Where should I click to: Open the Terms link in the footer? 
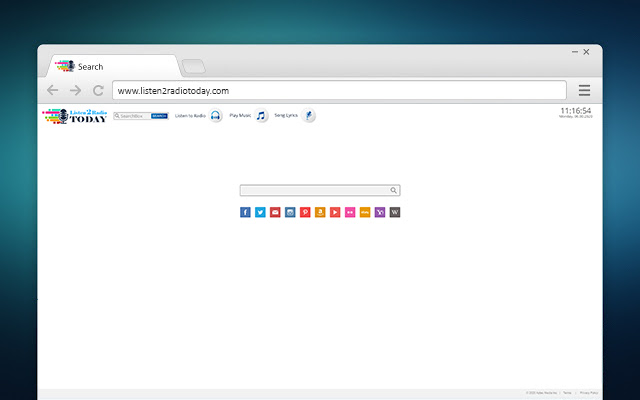tap(567, 393)
